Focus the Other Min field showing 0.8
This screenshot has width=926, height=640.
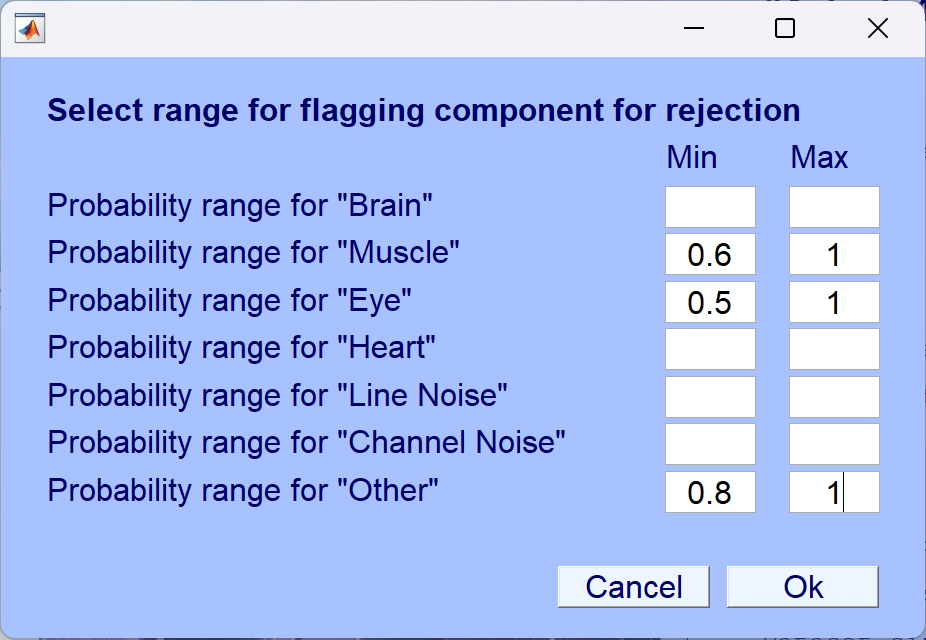[x=710, y=492]
